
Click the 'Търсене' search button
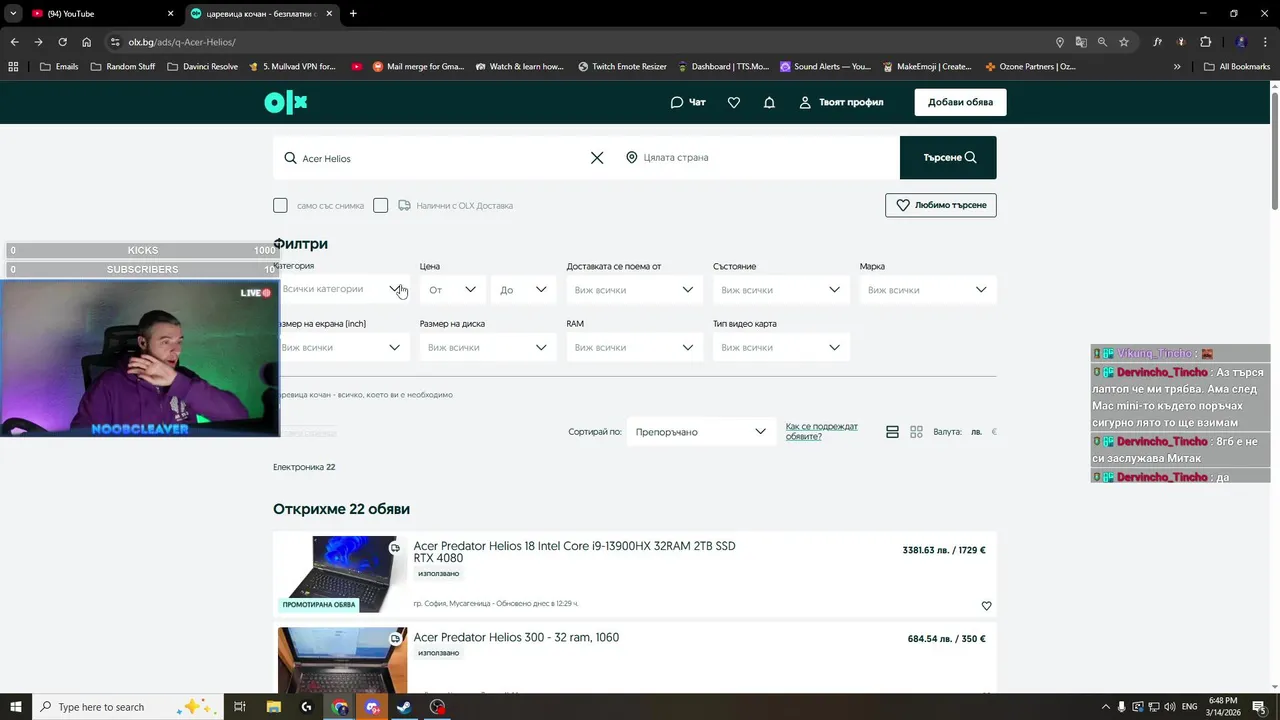coord(948,157)
